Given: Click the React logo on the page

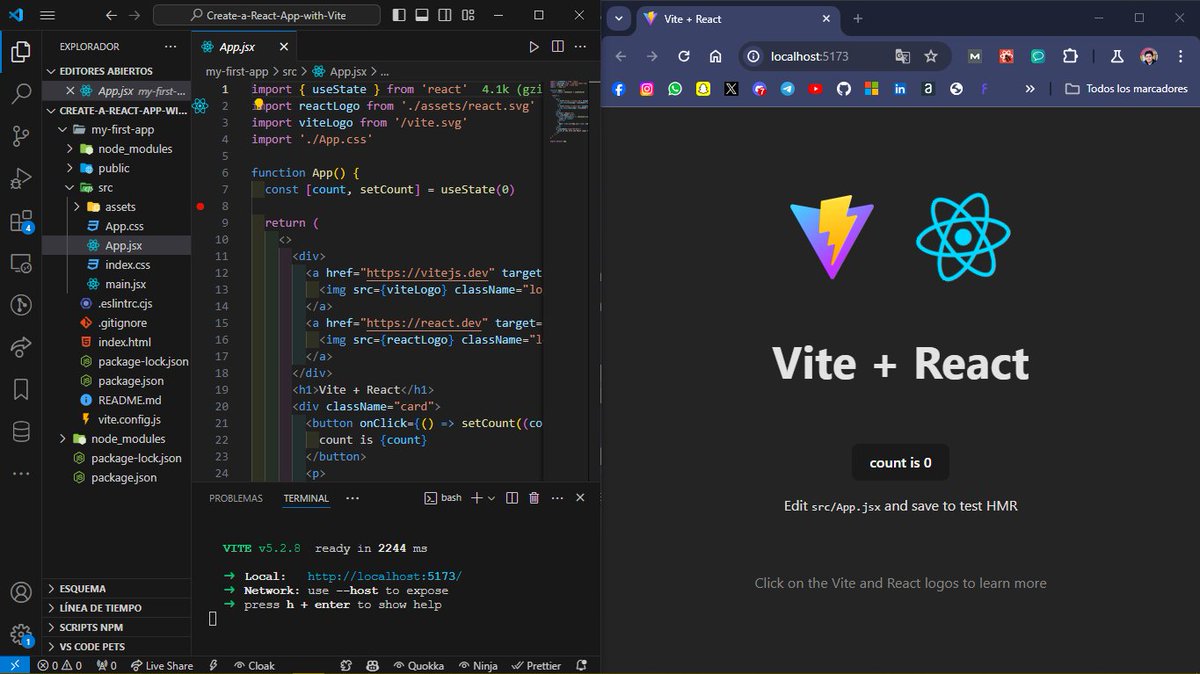Looking at the screenshot, I should (963, 237).
